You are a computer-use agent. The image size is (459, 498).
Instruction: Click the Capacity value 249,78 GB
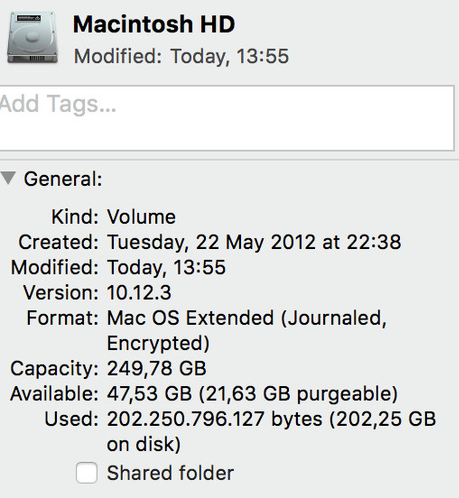[x=157, y=368]
